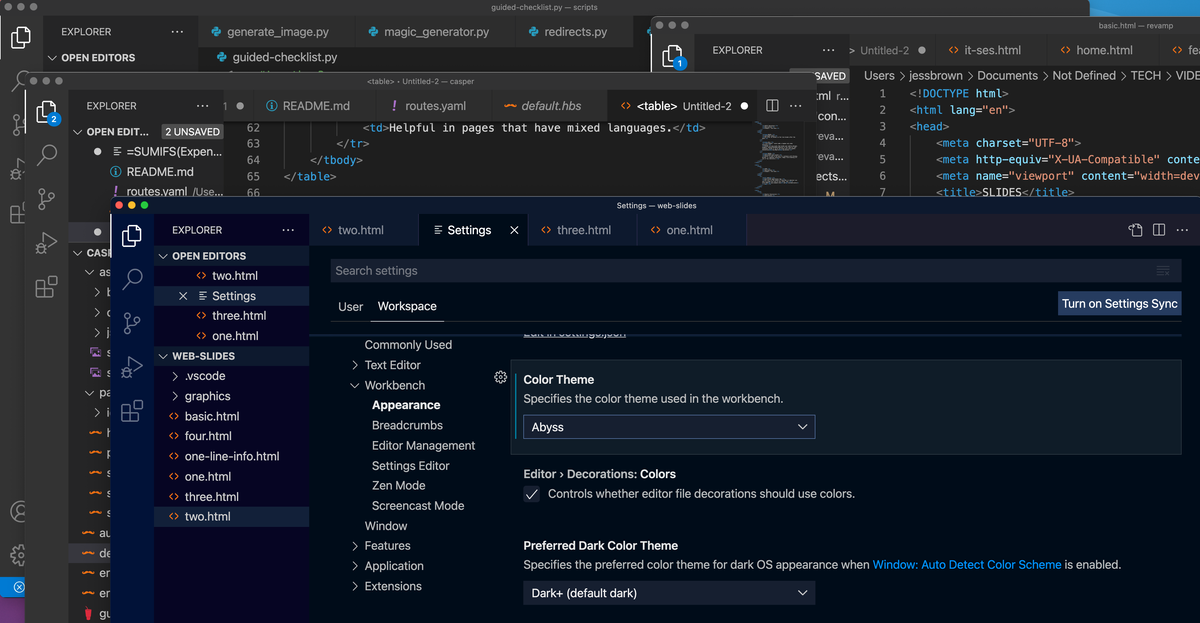Open Run and Debug in web-slides window

pos(132,367)
